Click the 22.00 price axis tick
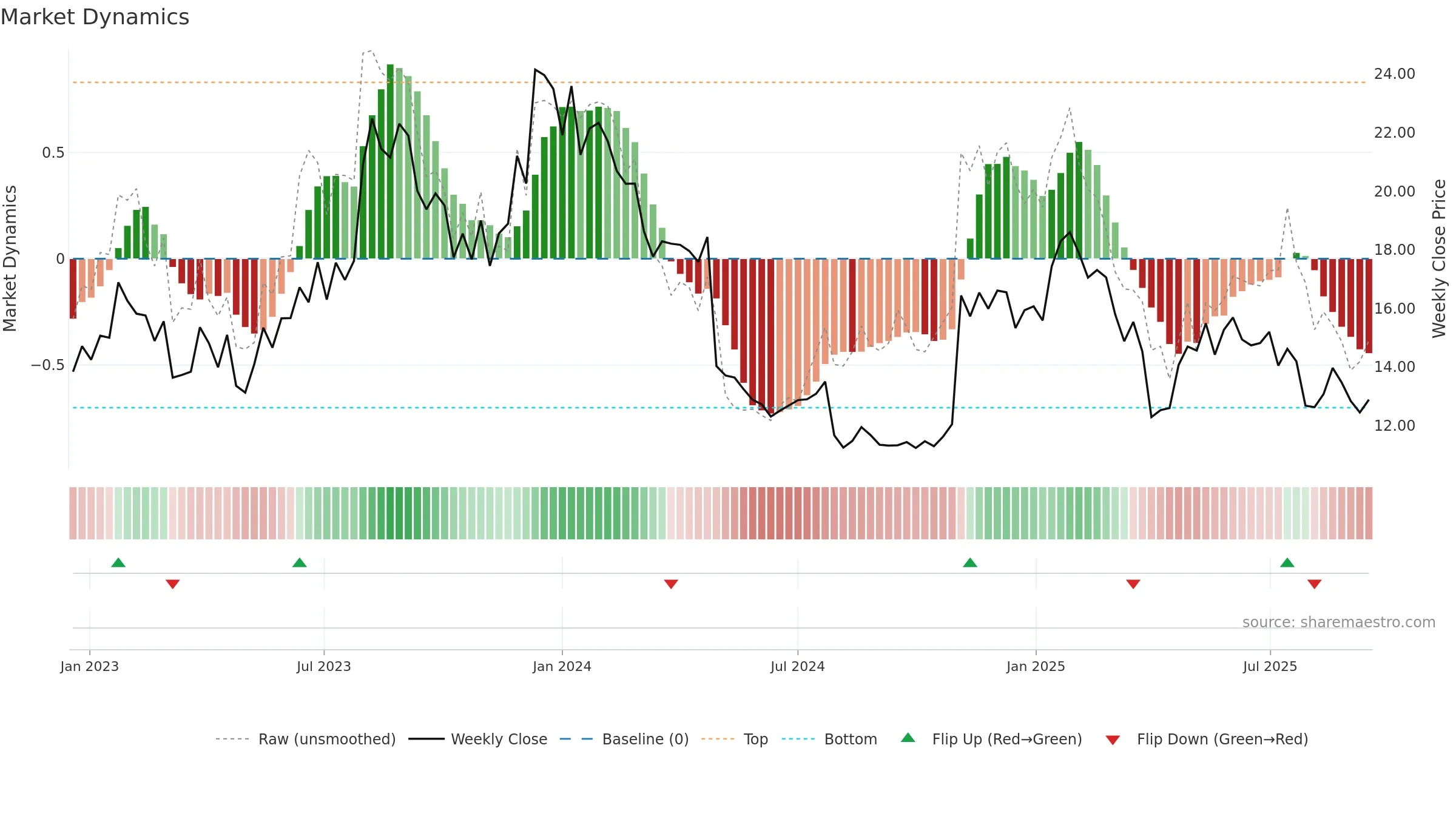 click(1395, 133)
